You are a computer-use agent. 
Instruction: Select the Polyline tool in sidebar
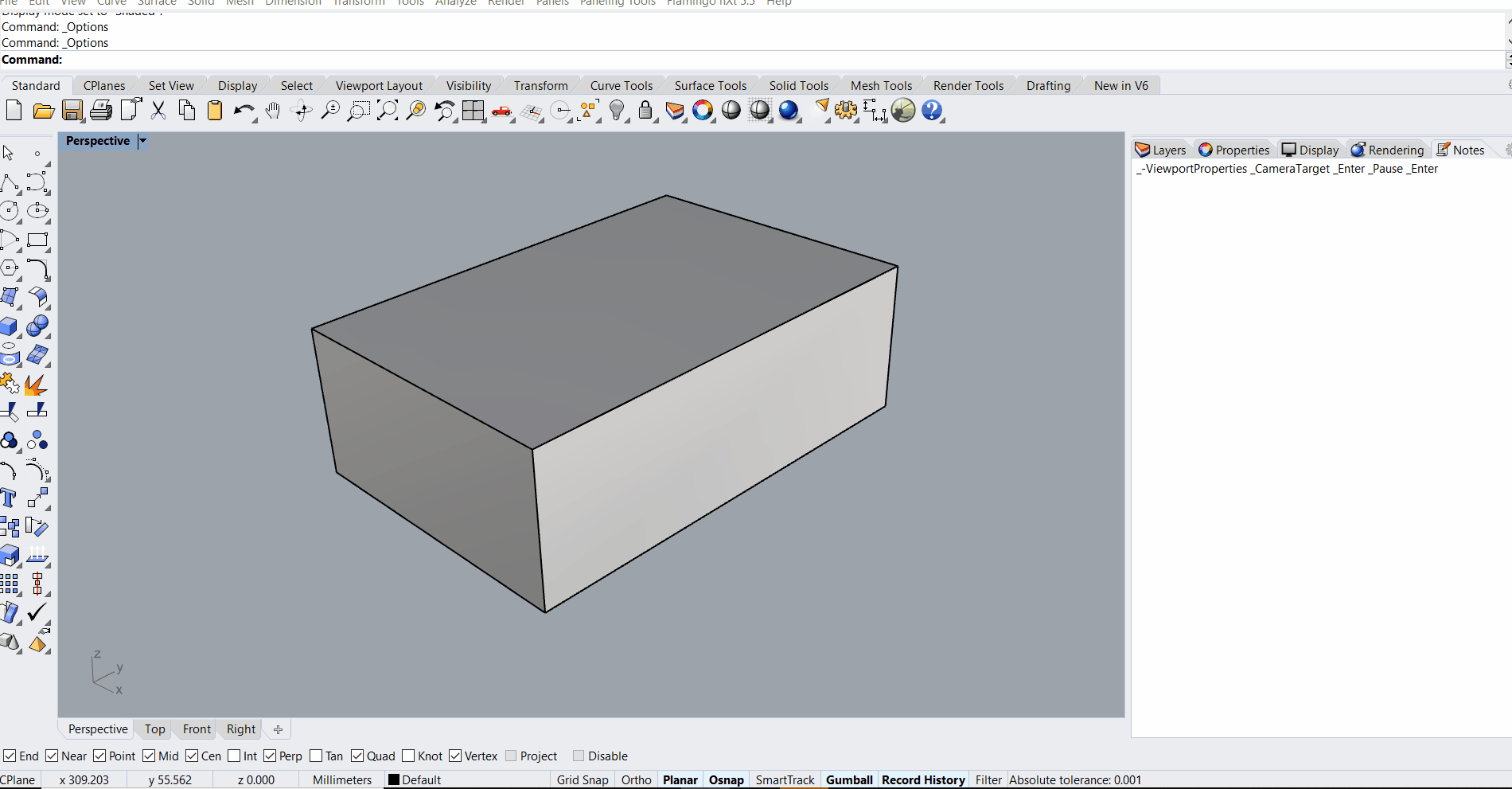[x=10, y=183]
